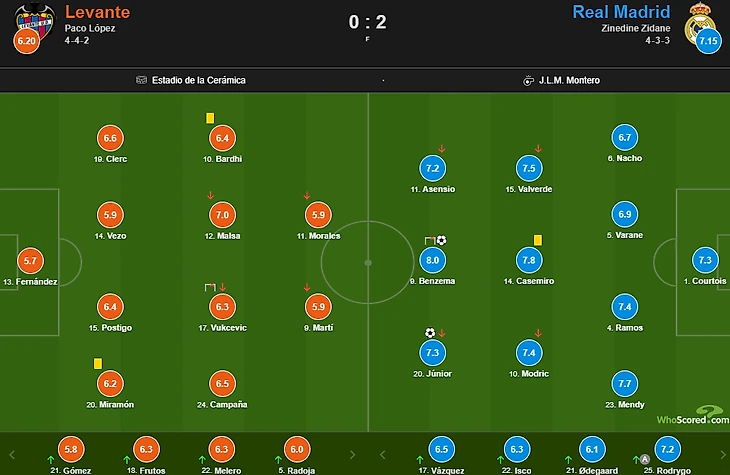This screenshot has width=730, height=475.
Task: Click Benzema's 8.0 rating circle
Action: click(433, 260)
